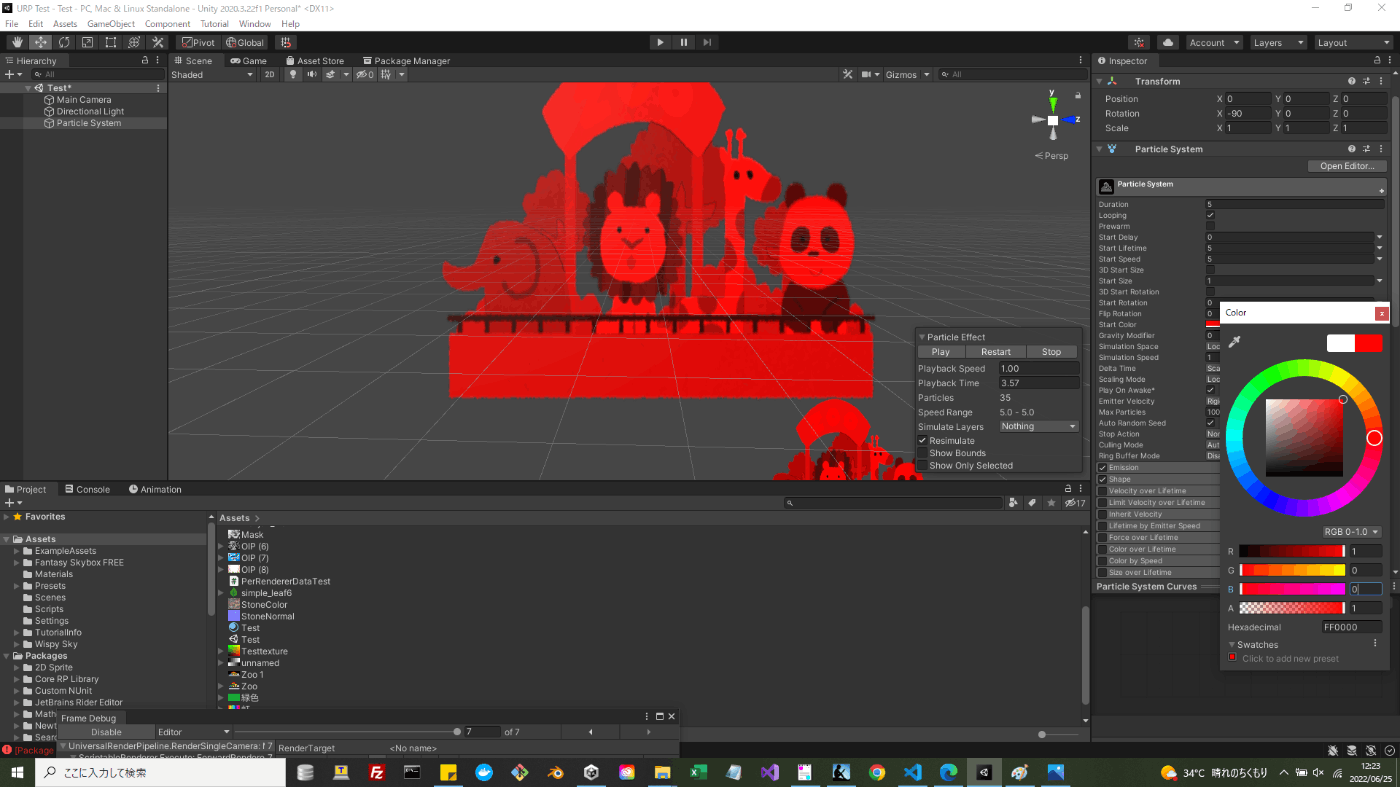This screenshot has width=1400, height=787.
Task: Toggle grid snapping icon in the toolbar
Action: point(286,42)
